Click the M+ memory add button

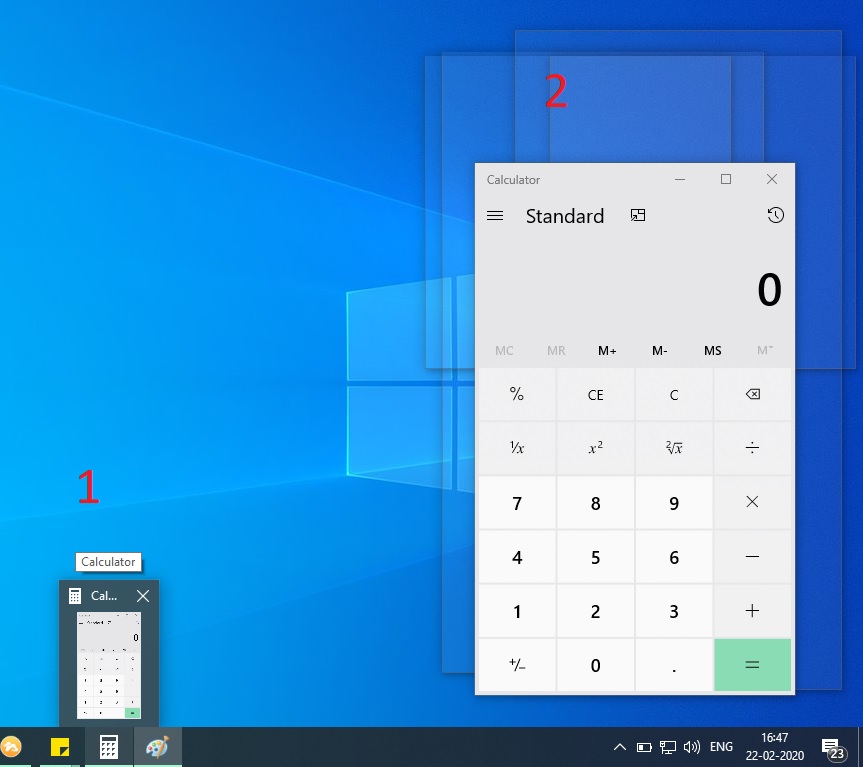point(607,351)
